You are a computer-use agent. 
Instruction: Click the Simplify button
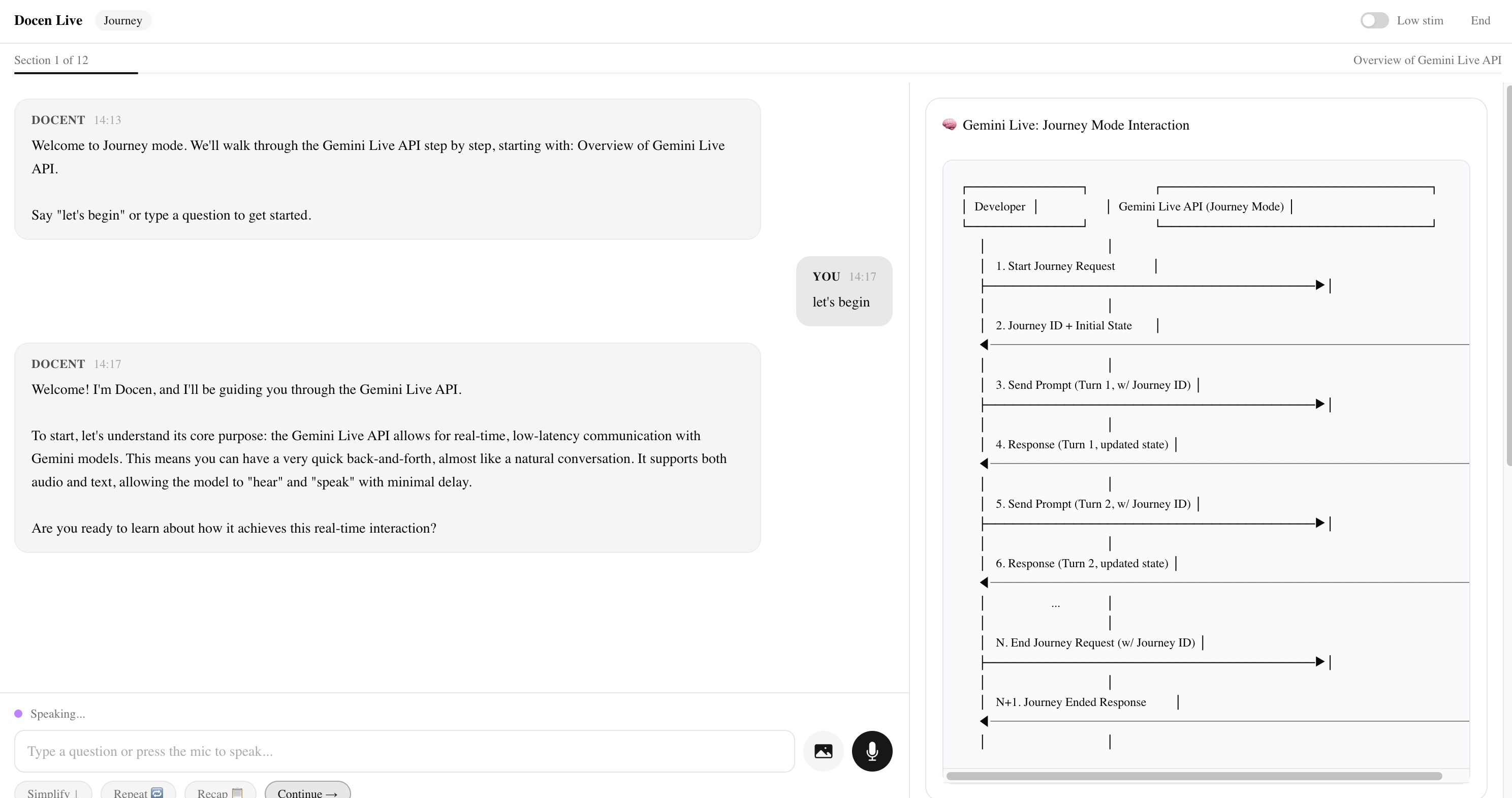(x=53, y=790)
